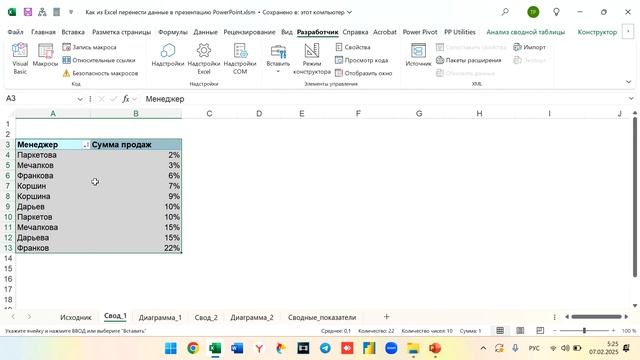
Task: Click the lightbulb ideas icon
Action: click(x=556, y=12)
